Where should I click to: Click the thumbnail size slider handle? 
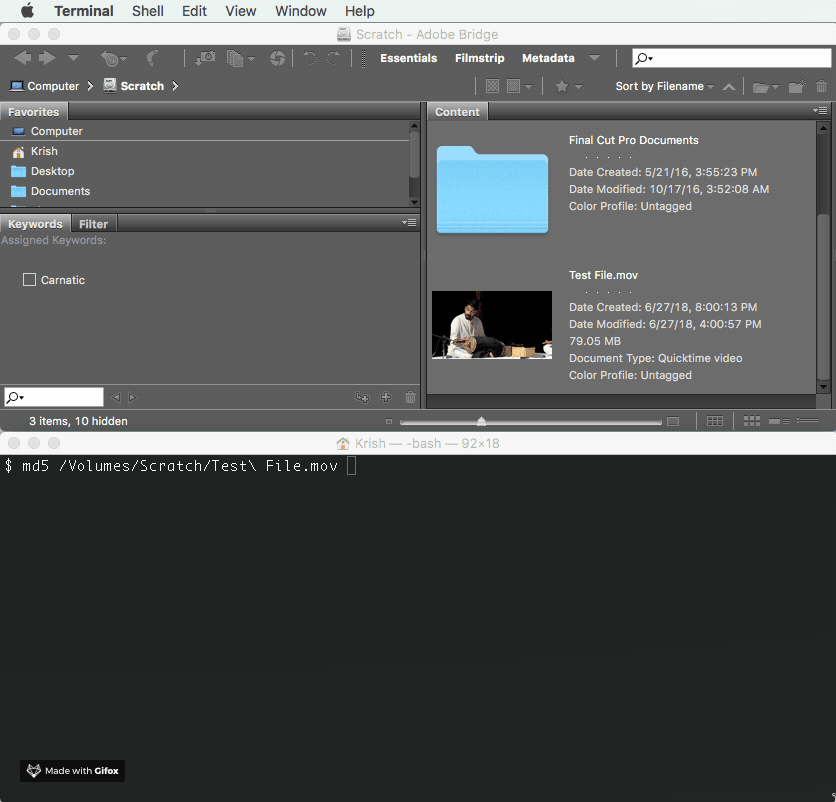(x=481, y=421)
